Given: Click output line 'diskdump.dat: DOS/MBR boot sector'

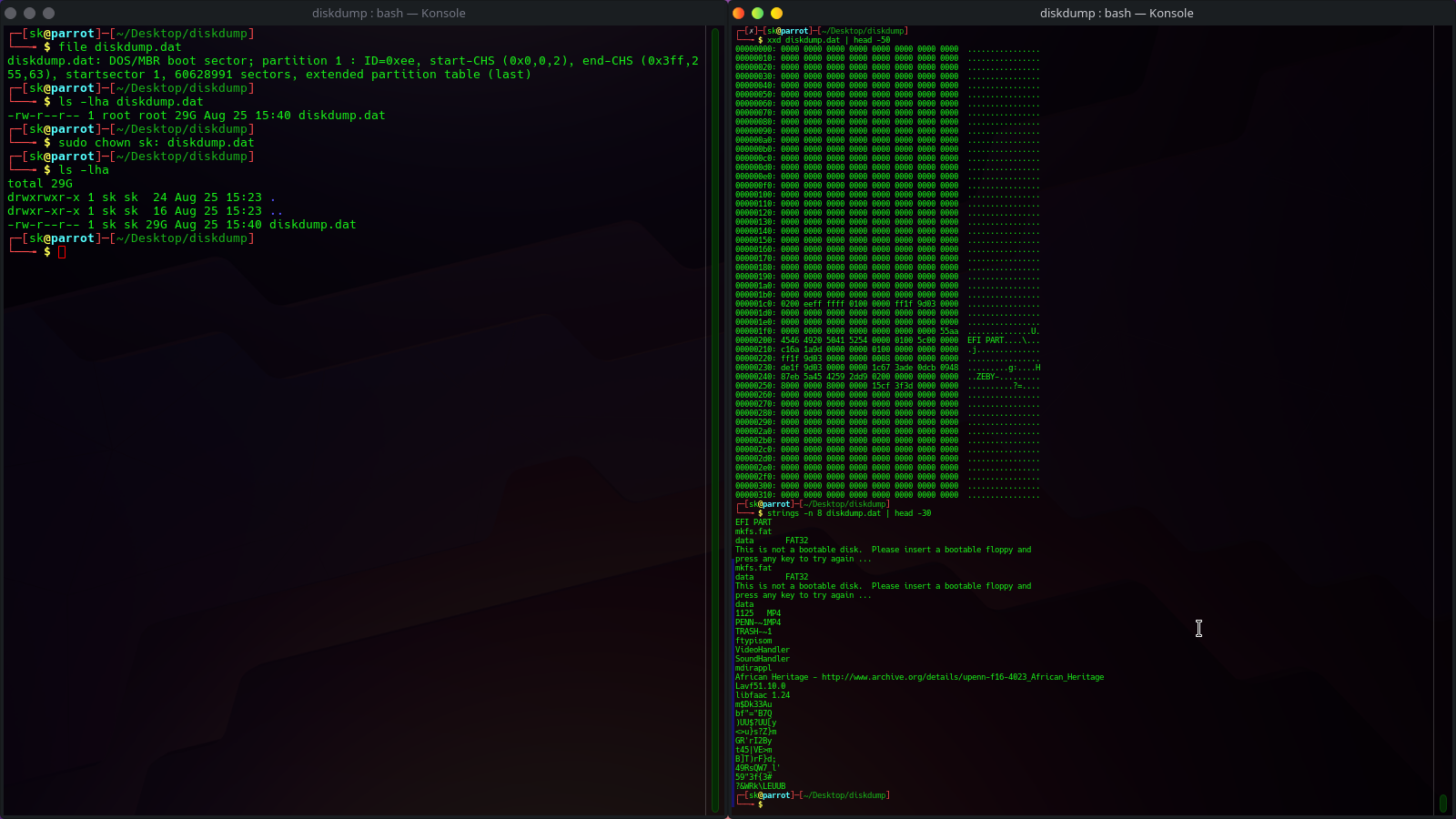Looking at the screenshot, I should (353, 61).
